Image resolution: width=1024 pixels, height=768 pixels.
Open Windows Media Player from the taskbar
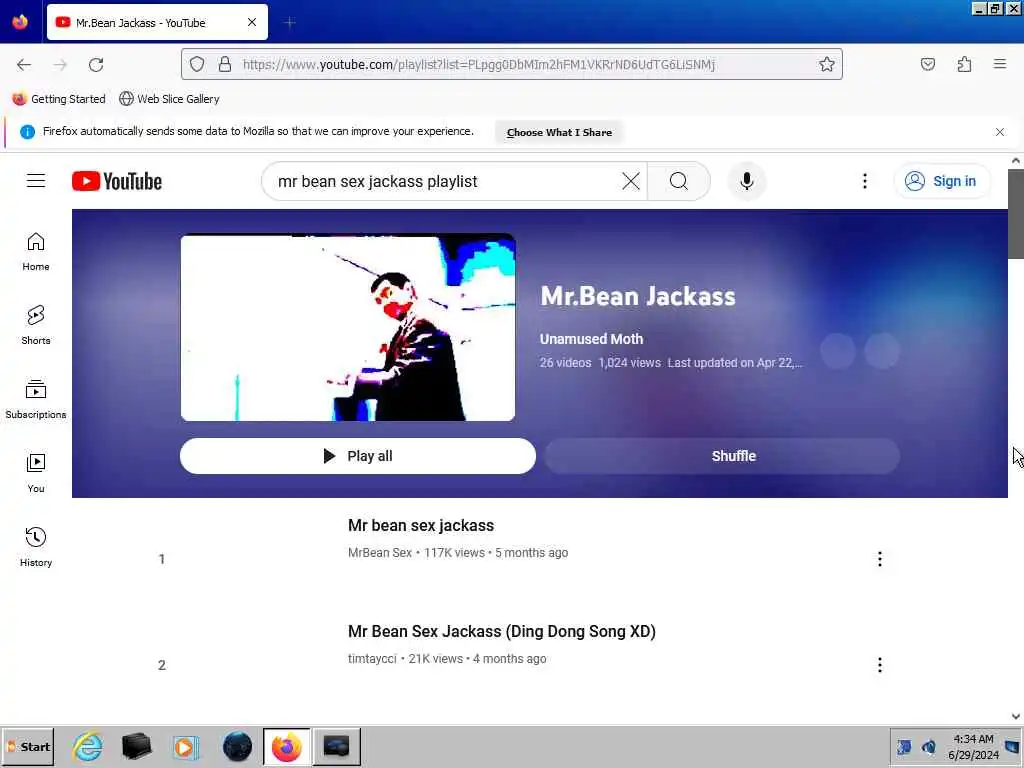coord(185,746)
